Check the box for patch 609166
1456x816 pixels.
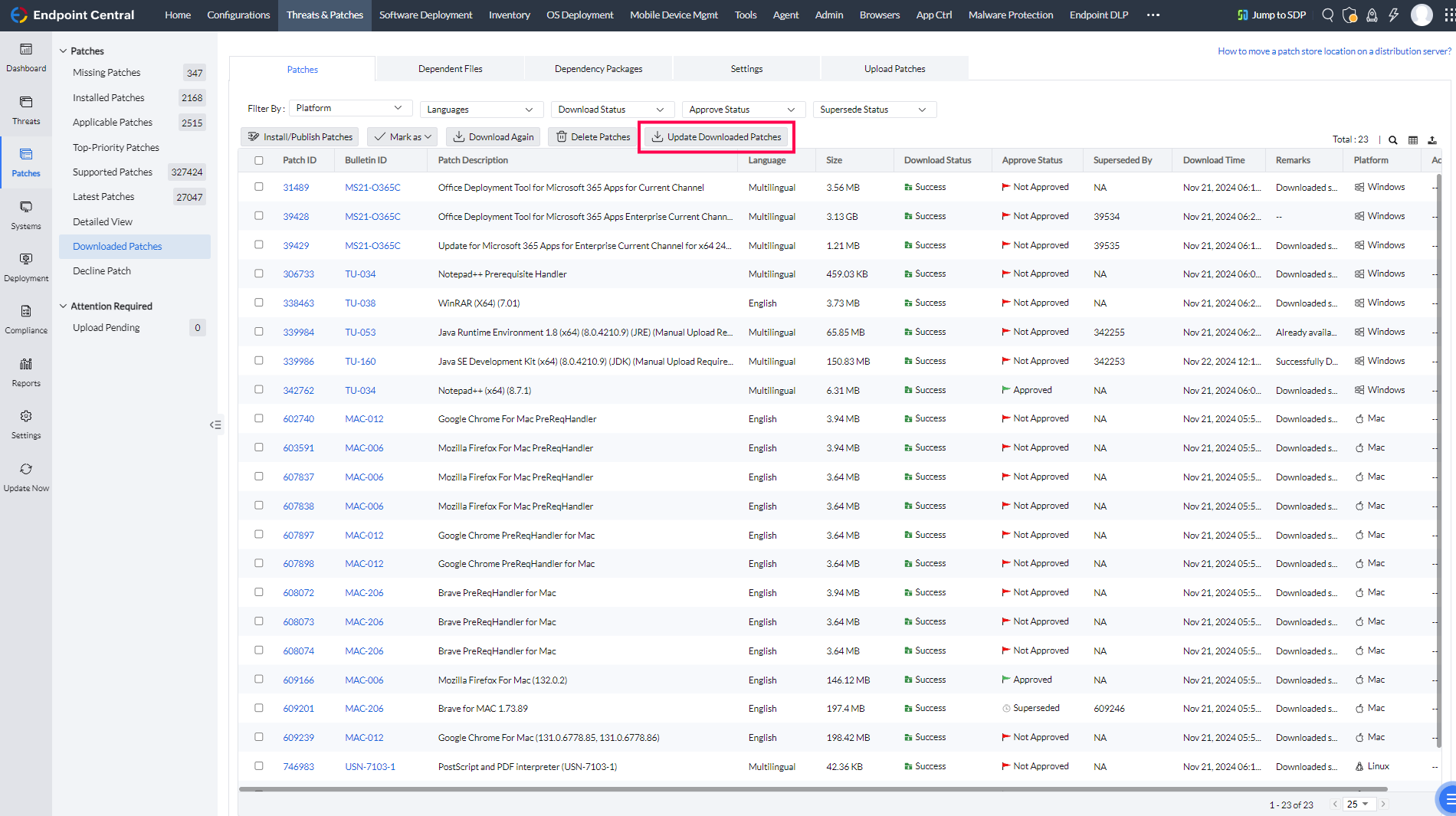tap(259, 680)
